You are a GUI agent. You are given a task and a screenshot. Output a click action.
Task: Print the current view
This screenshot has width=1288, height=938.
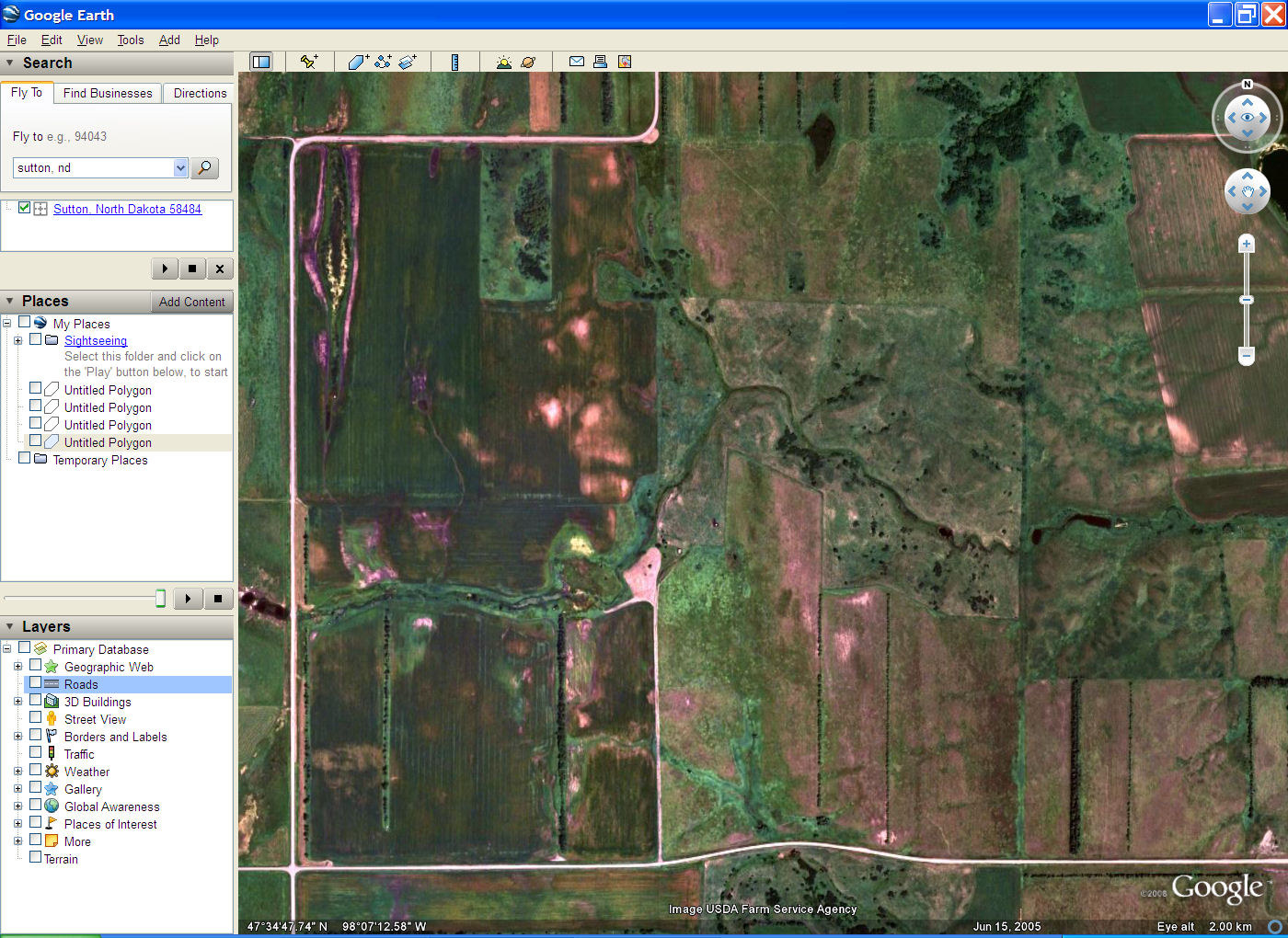[x=600, y=62]
